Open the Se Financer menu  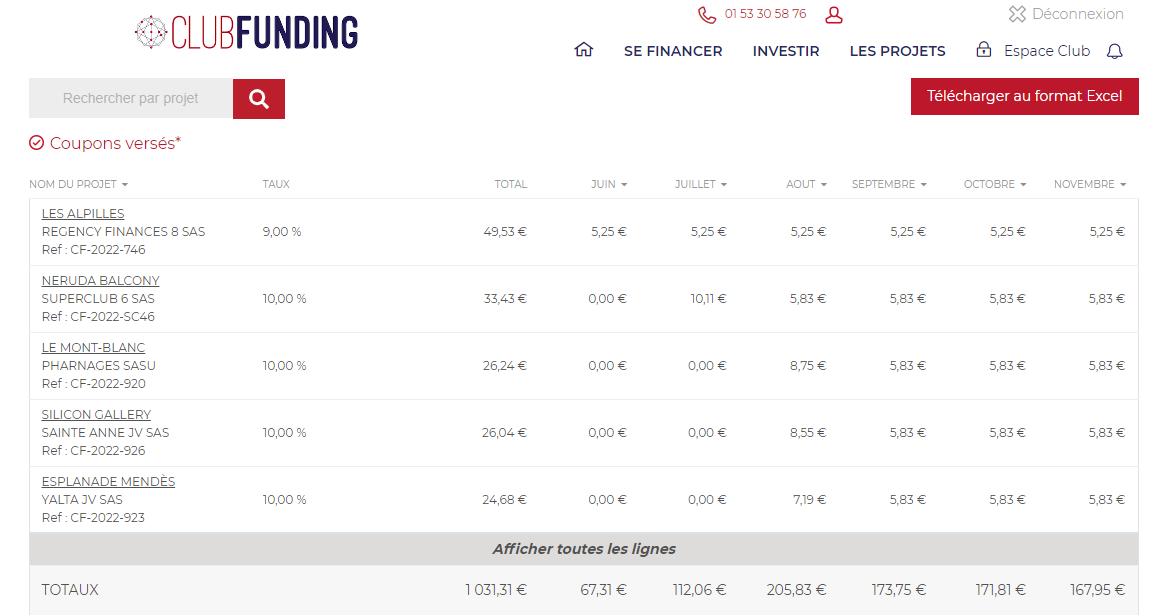point(673,51)
